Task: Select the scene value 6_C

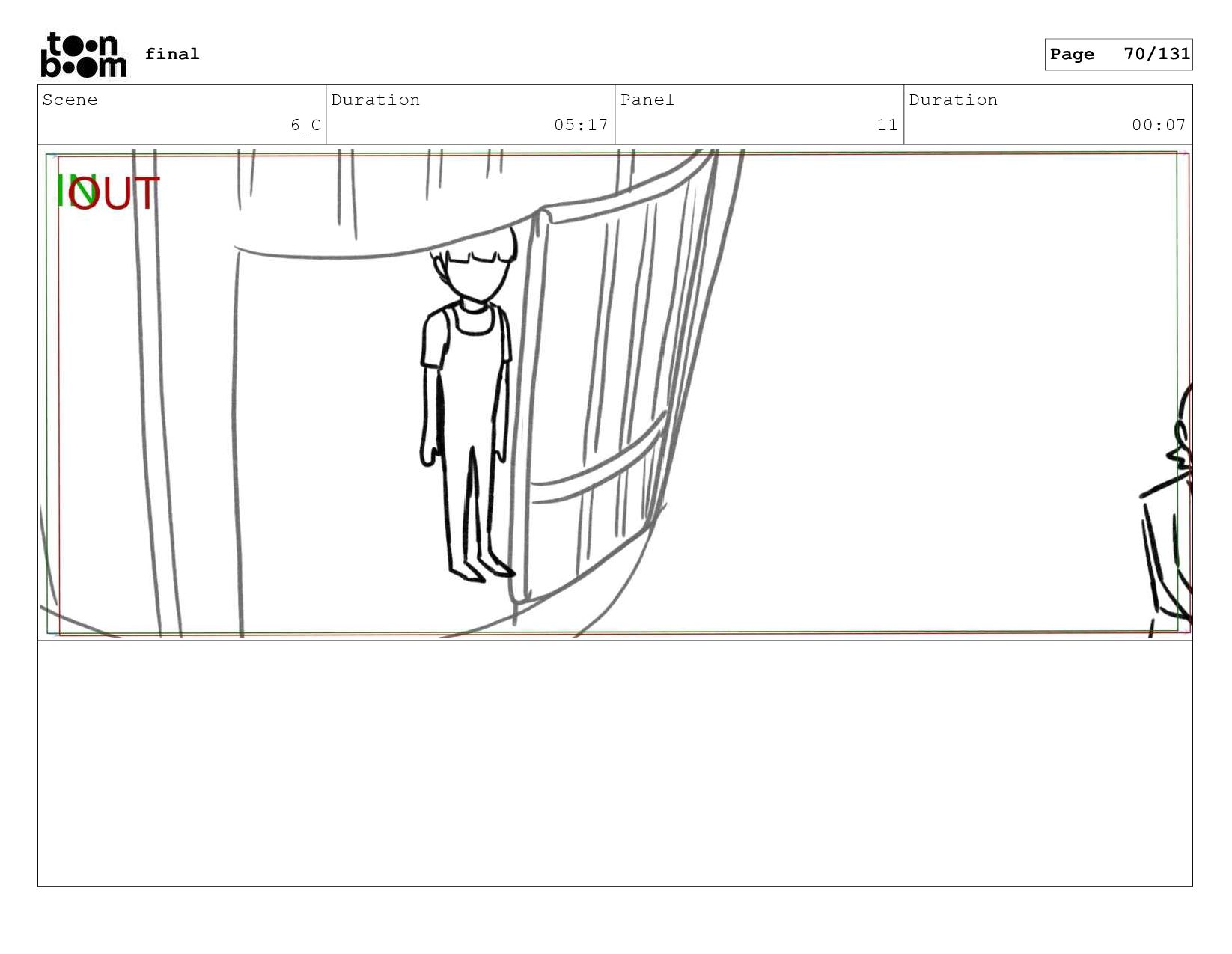Action: [306, 125]
